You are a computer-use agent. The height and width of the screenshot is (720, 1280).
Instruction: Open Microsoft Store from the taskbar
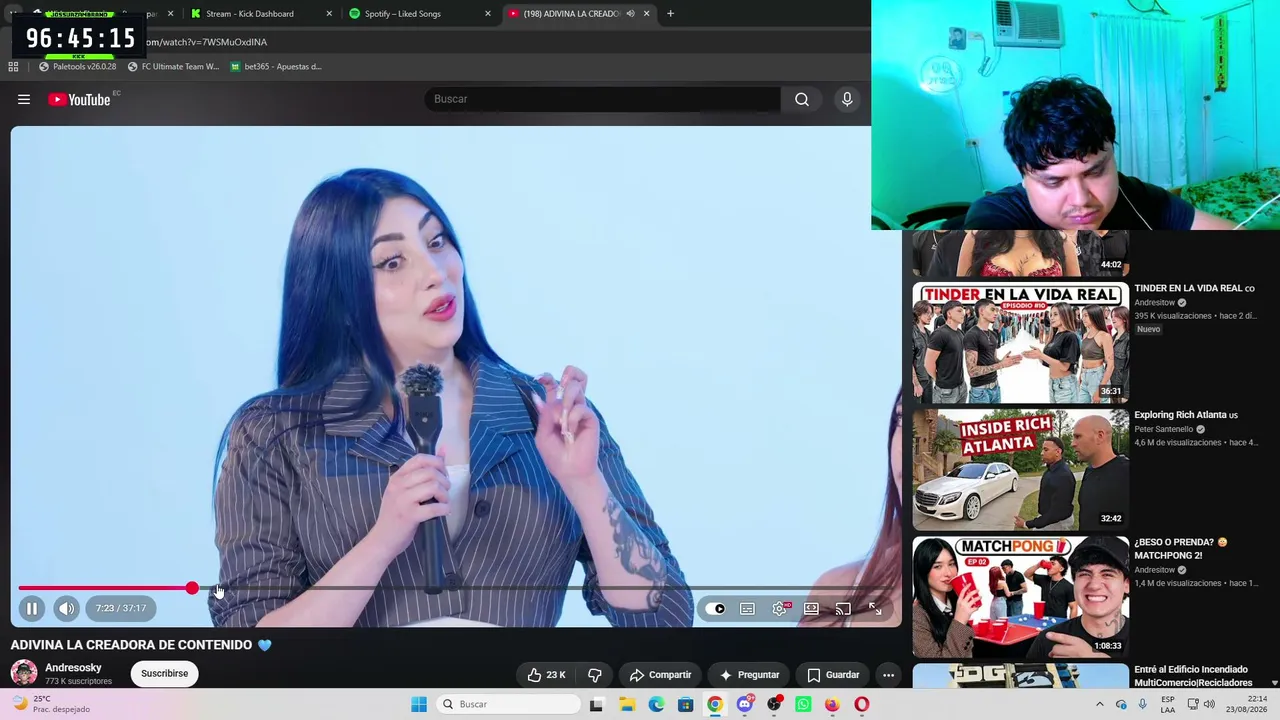pyautogui.click(x=685, y=704)
